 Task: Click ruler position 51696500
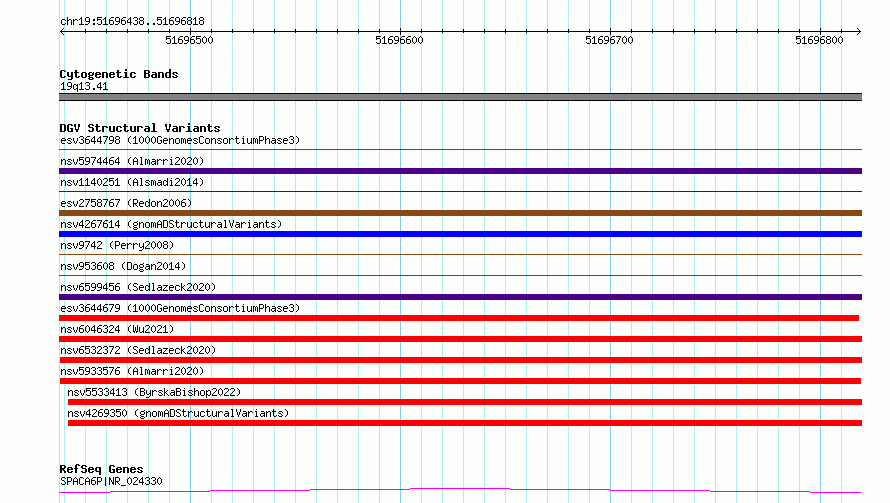click(x=190, y=40)
